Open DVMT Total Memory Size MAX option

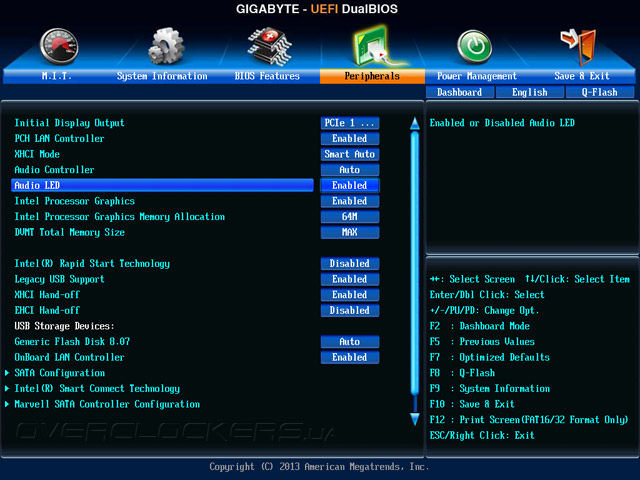pyautogui.click(x=350, y=232)
